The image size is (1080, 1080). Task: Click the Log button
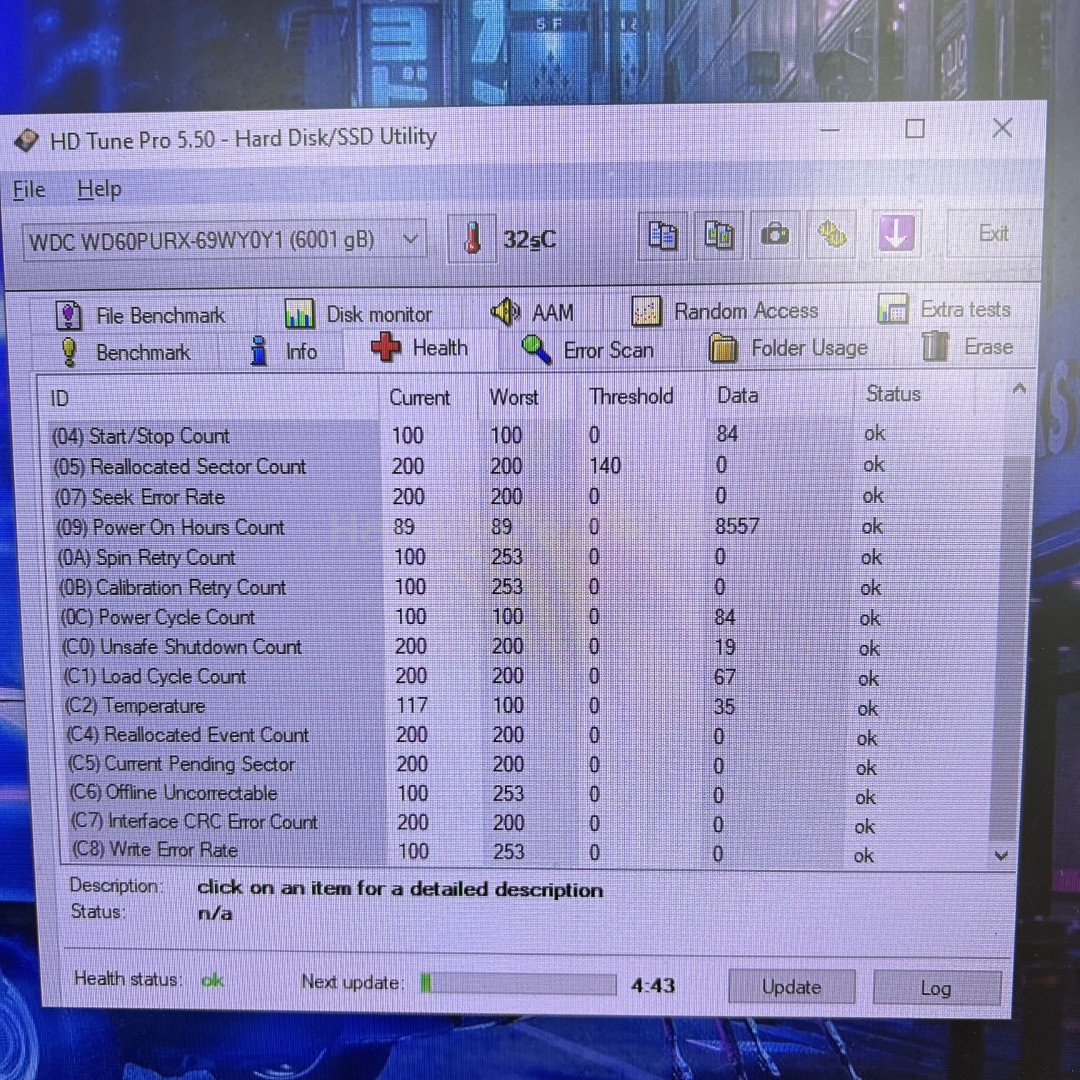[x=937, y=988]
